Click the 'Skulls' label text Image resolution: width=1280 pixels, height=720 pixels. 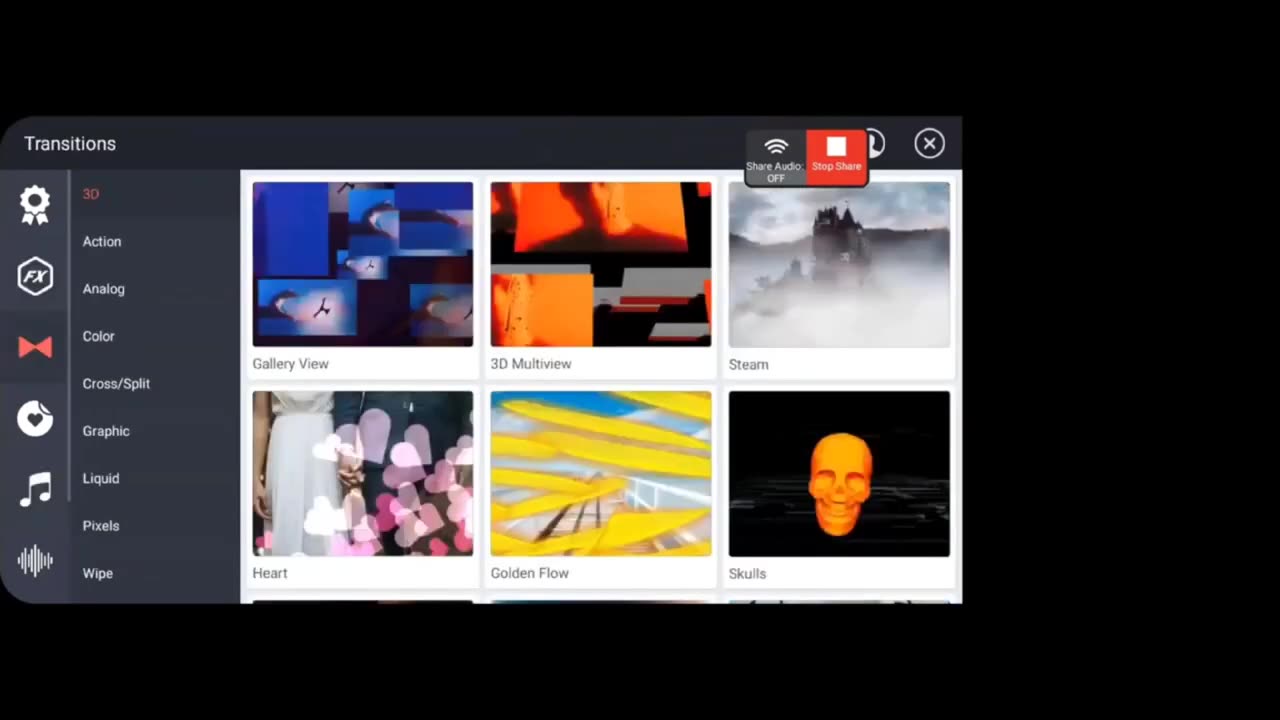[x=747, y=573]
